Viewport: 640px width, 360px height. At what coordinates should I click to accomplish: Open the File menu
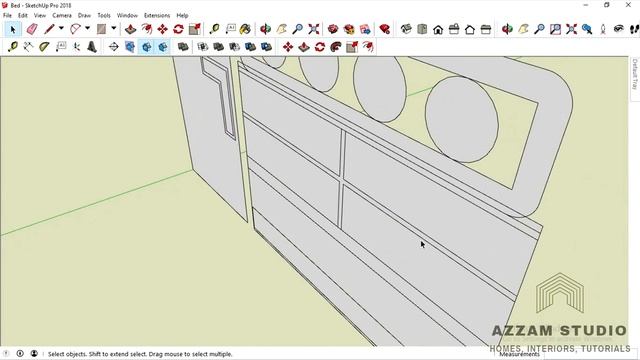[7, 16]
